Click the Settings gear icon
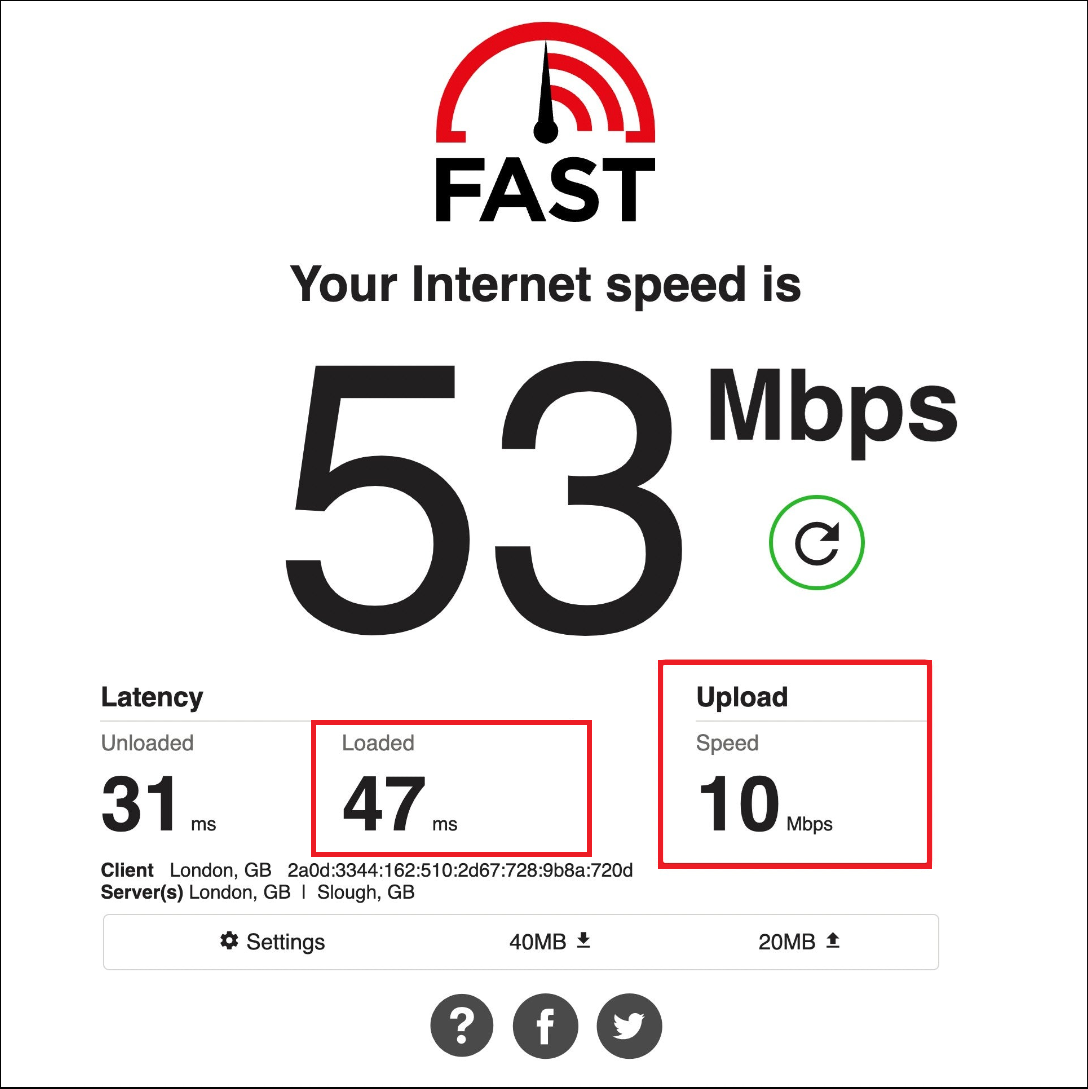1088x1089 pixels. coord(229,940)
